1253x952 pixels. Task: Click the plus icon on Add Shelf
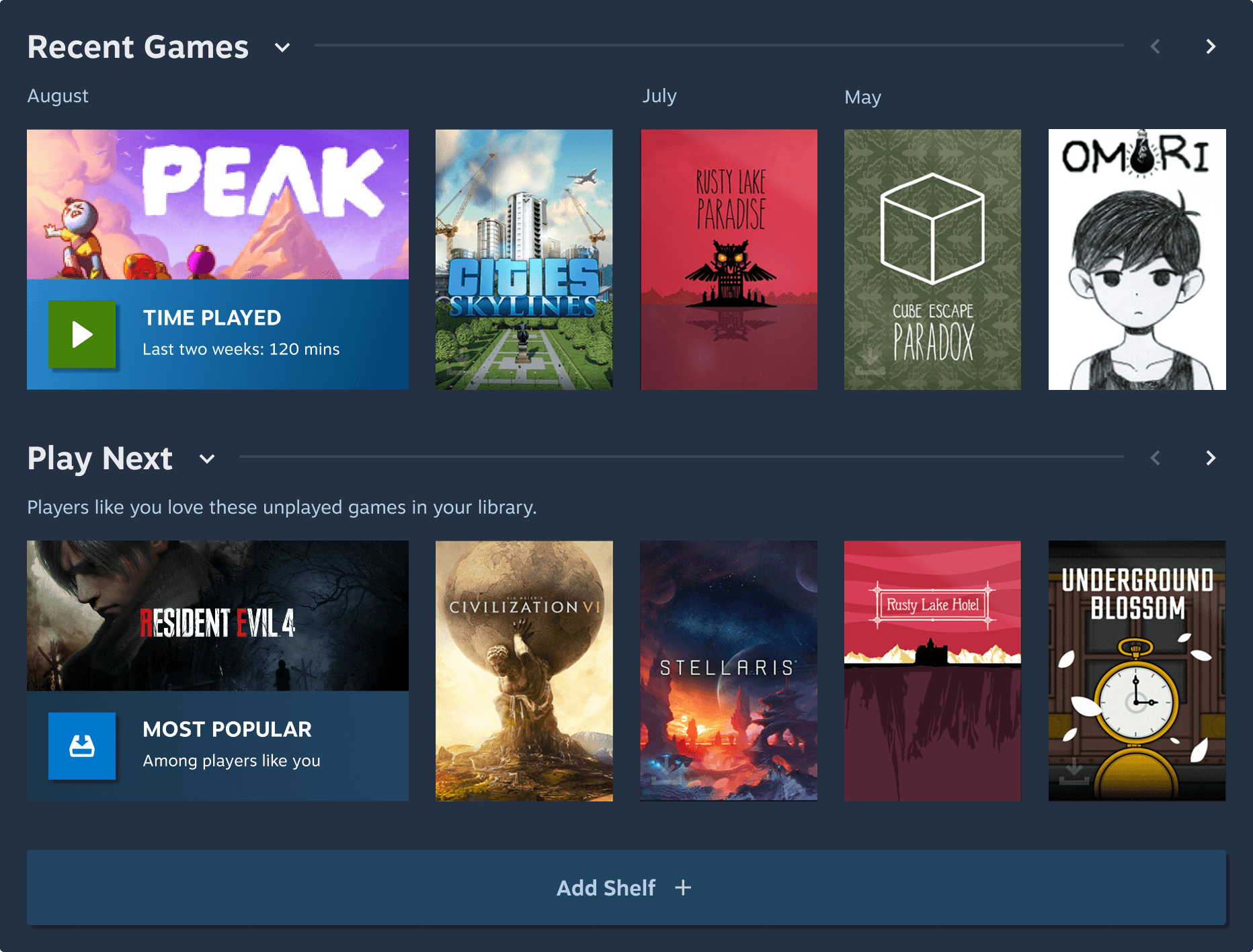point(683,887)
